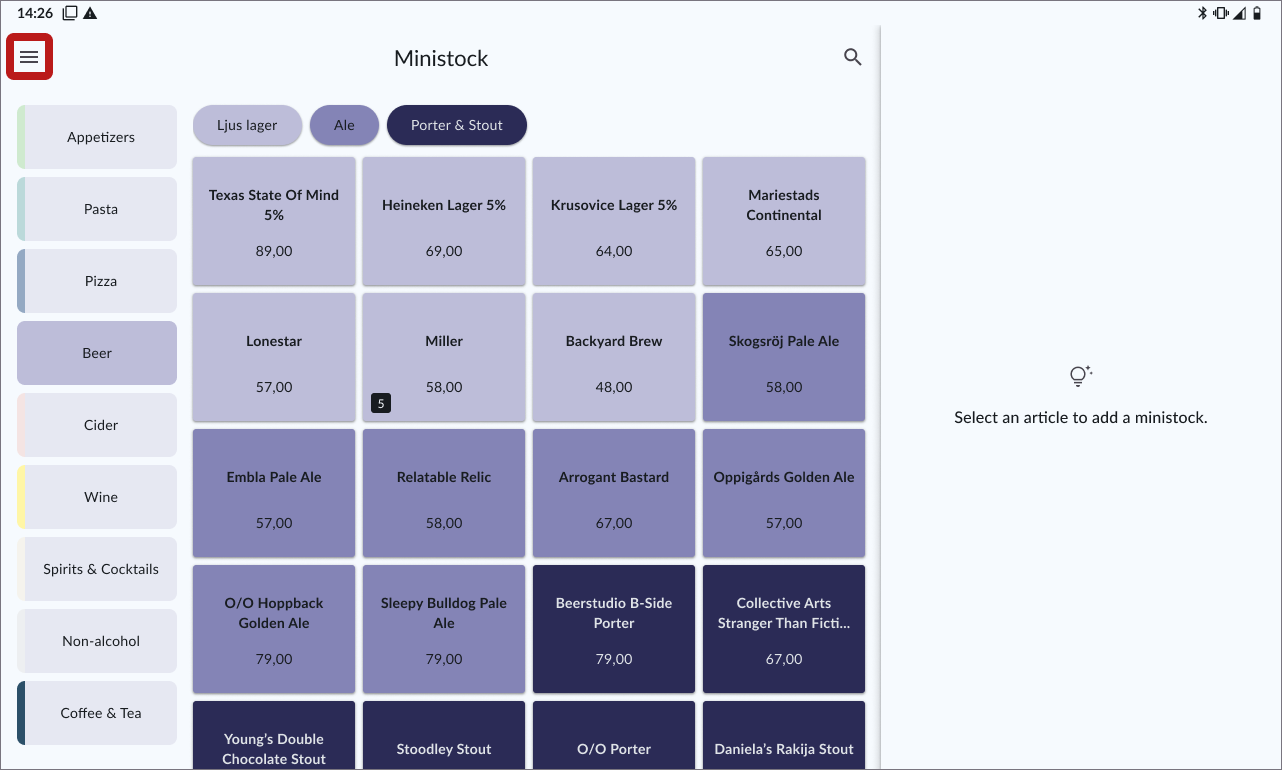
Task: Select Heineken Lager 5% article
Action: coord(444,221)
